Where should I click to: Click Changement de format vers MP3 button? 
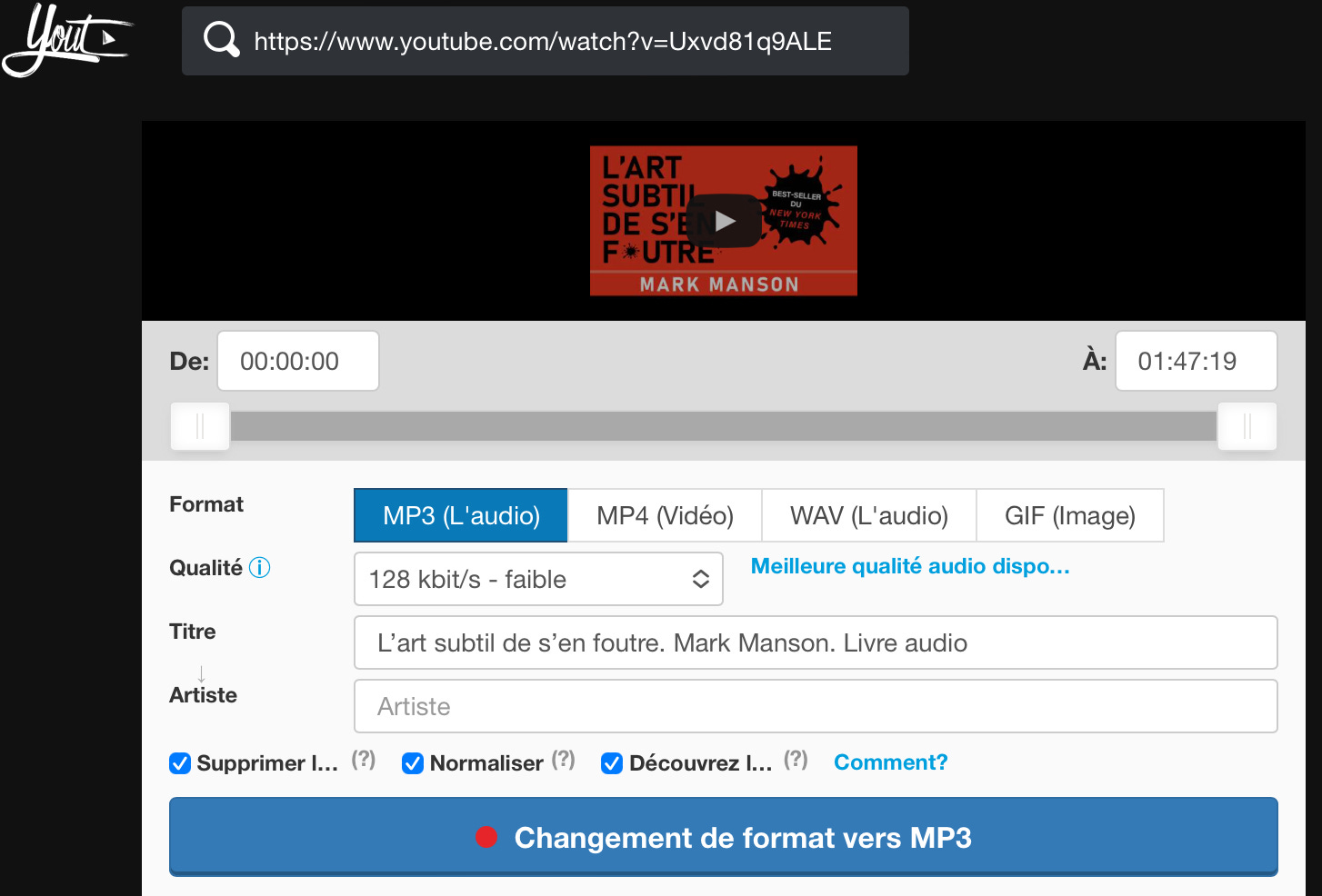(x=724, y=837)
